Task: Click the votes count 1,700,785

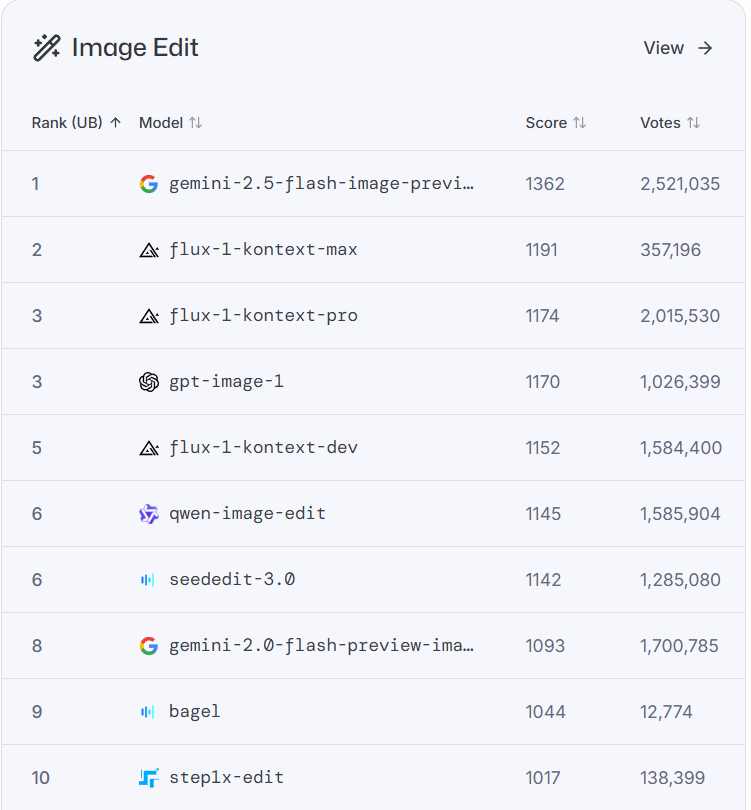Action: coord(679,646)
